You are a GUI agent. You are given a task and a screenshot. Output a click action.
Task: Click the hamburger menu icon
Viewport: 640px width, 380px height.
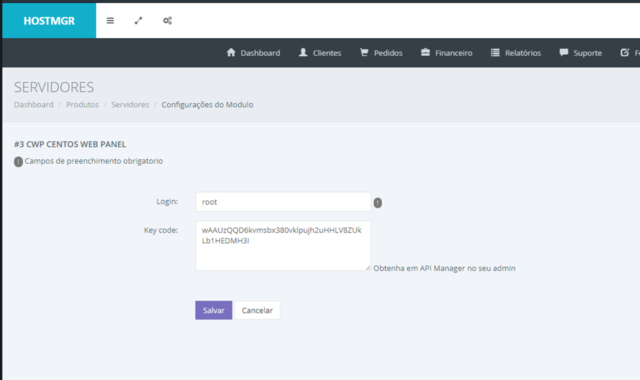pyautogui.click(x=110, y=20)
